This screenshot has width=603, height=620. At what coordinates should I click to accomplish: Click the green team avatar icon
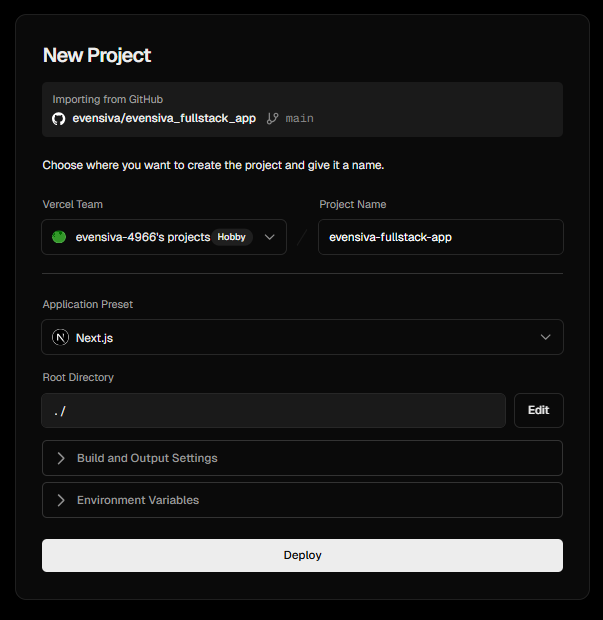point(59,237)
